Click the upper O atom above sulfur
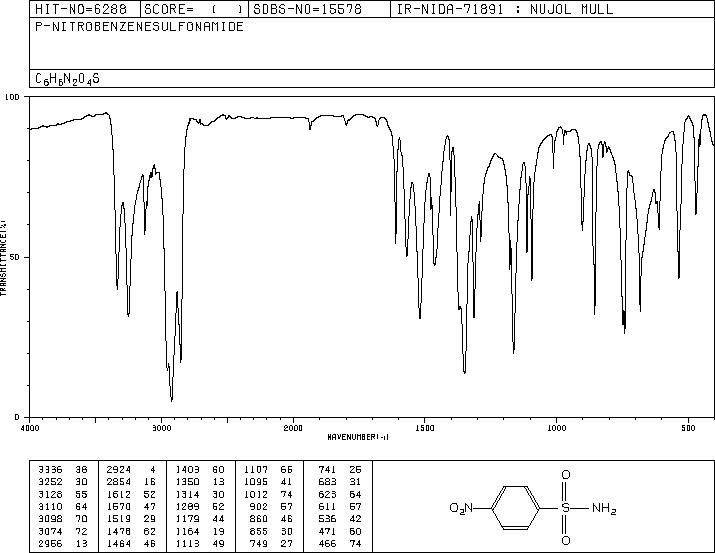This screenshot has height=553, width=715. pyautogui.click(x=565, y=475)
